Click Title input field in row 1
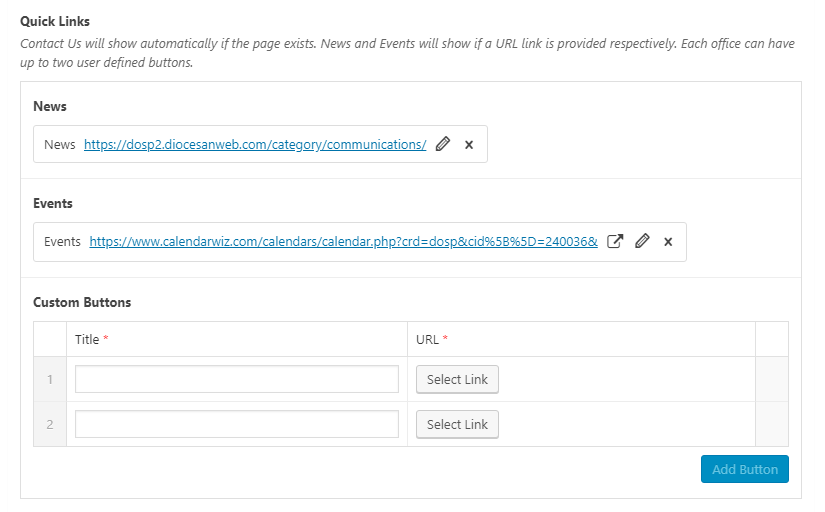 (x=237, y=379)
